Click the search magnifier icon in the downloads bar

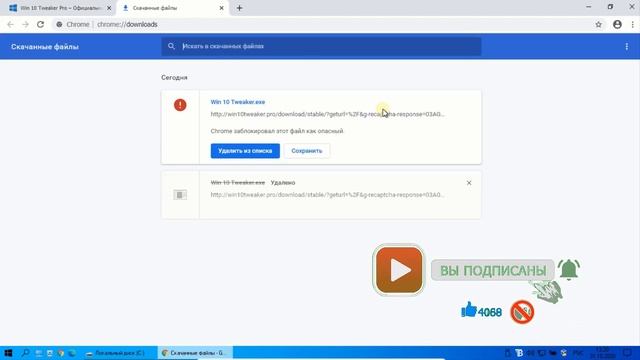click(171, 46)
